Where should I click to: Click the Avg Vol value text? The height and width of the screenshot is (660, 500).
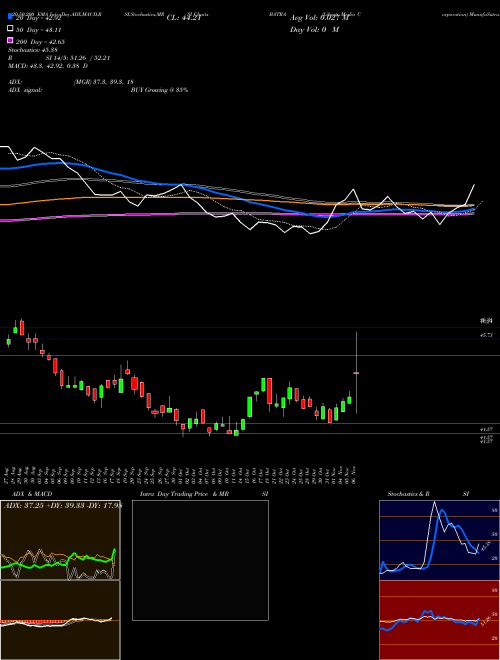point(319,18)
